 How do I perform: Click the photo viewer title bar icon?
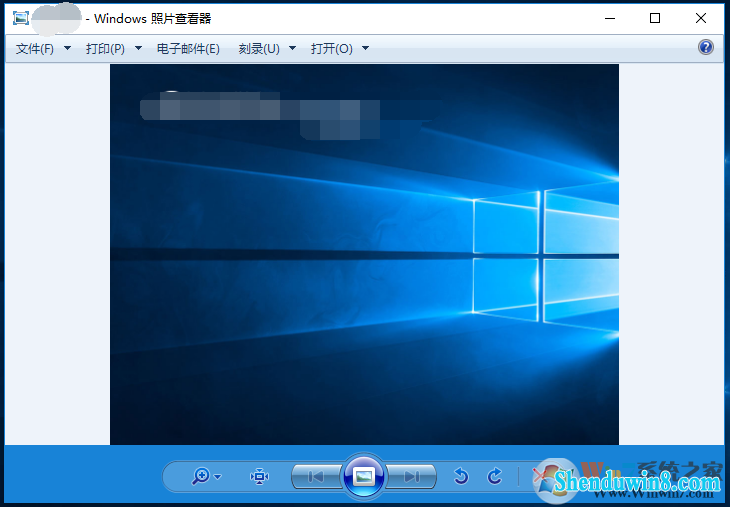[20, 18]
